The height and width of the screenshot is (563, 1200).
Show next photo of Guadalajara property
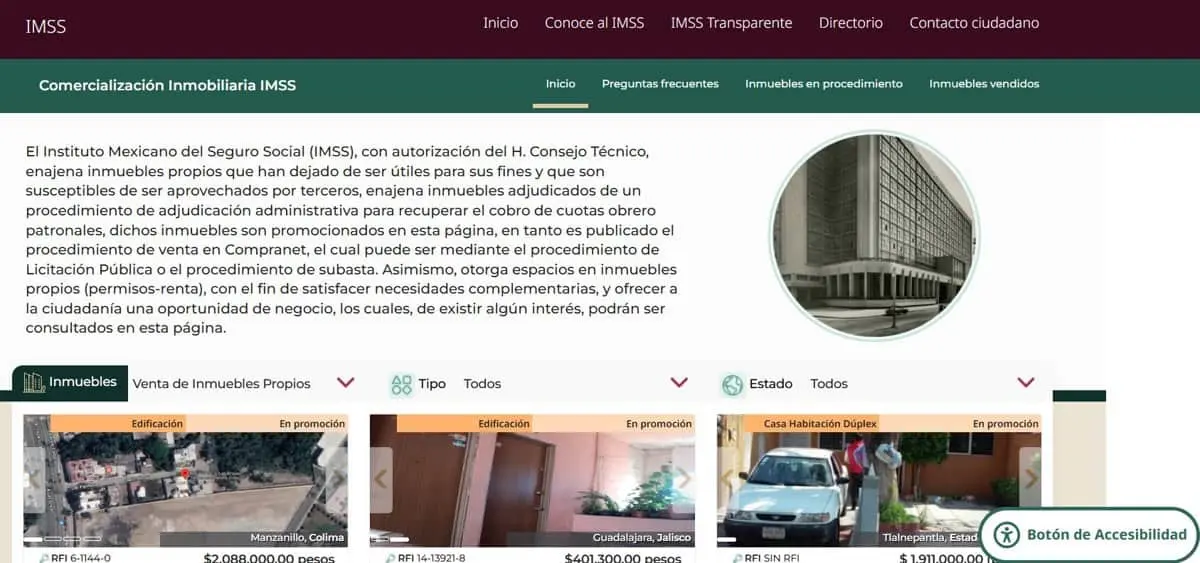click(683, 480)
